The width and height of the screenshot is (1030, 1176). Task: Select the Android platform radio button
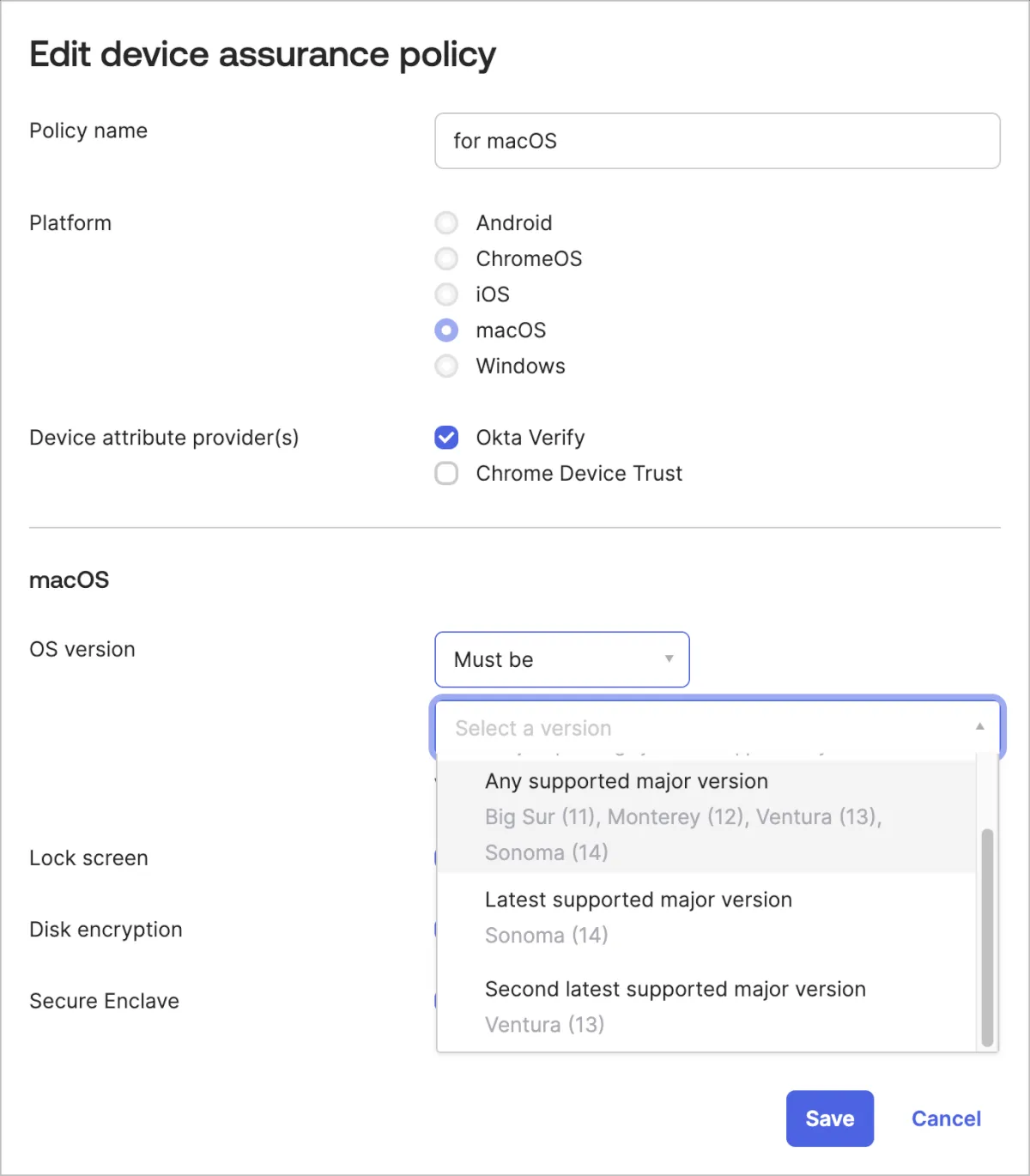(x=446, y=223)
